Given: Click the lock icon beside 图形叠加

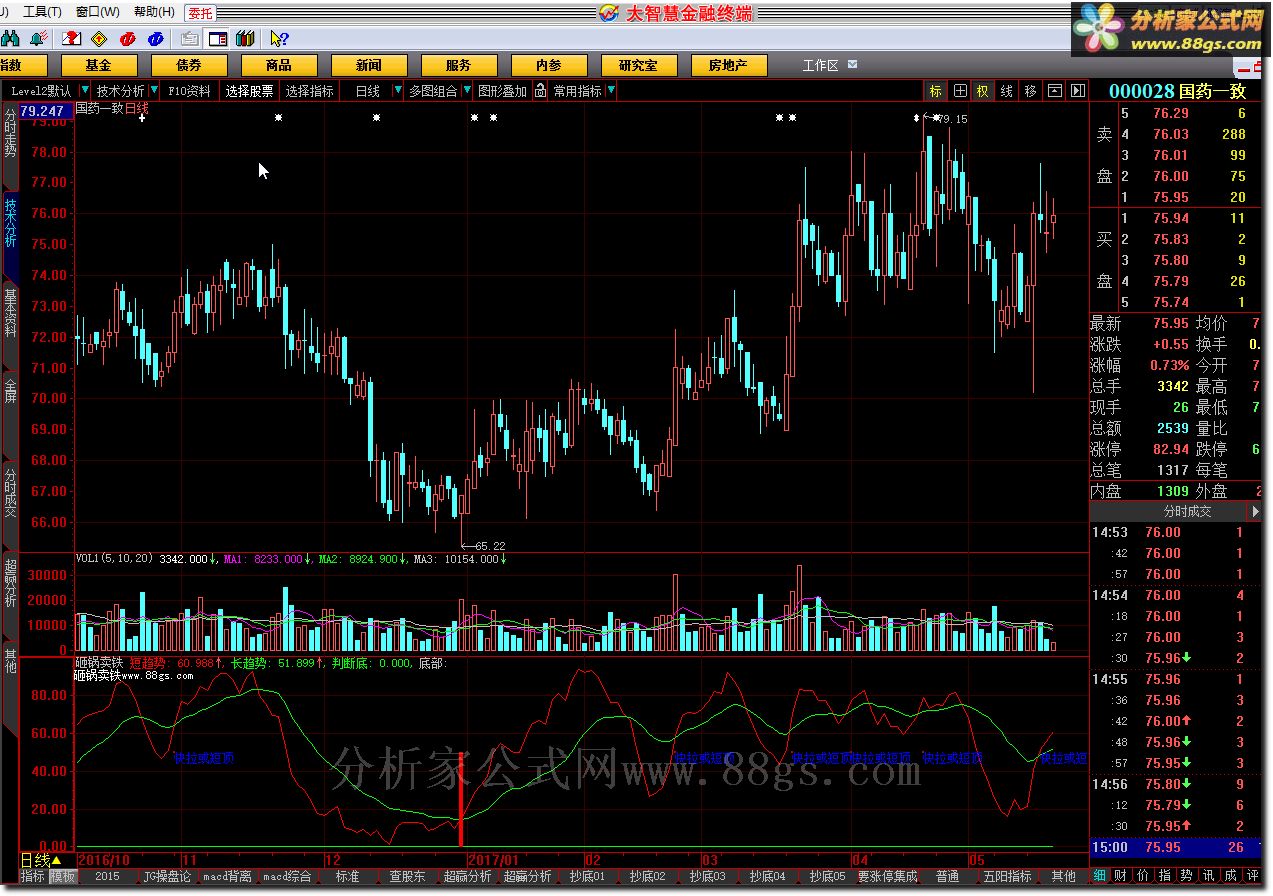Looking at the screenshot, I should point(540,91).
